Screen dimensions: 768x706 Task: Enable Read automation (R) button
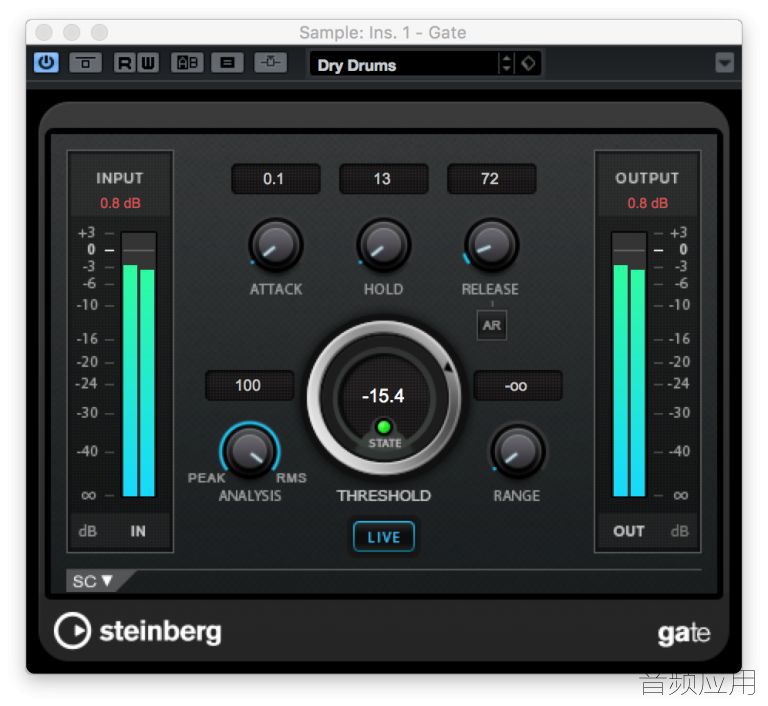pyautogui.click(x=125, y=63)
